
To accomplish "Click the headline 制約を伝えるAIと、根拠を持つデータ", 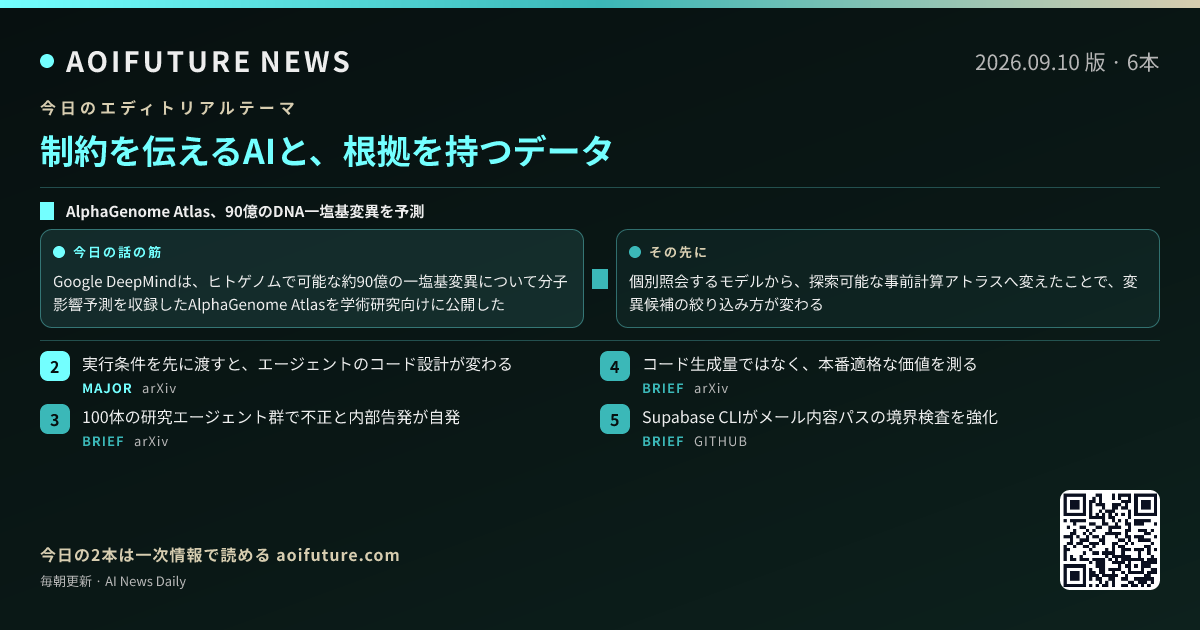I will [x=325, y=151].
